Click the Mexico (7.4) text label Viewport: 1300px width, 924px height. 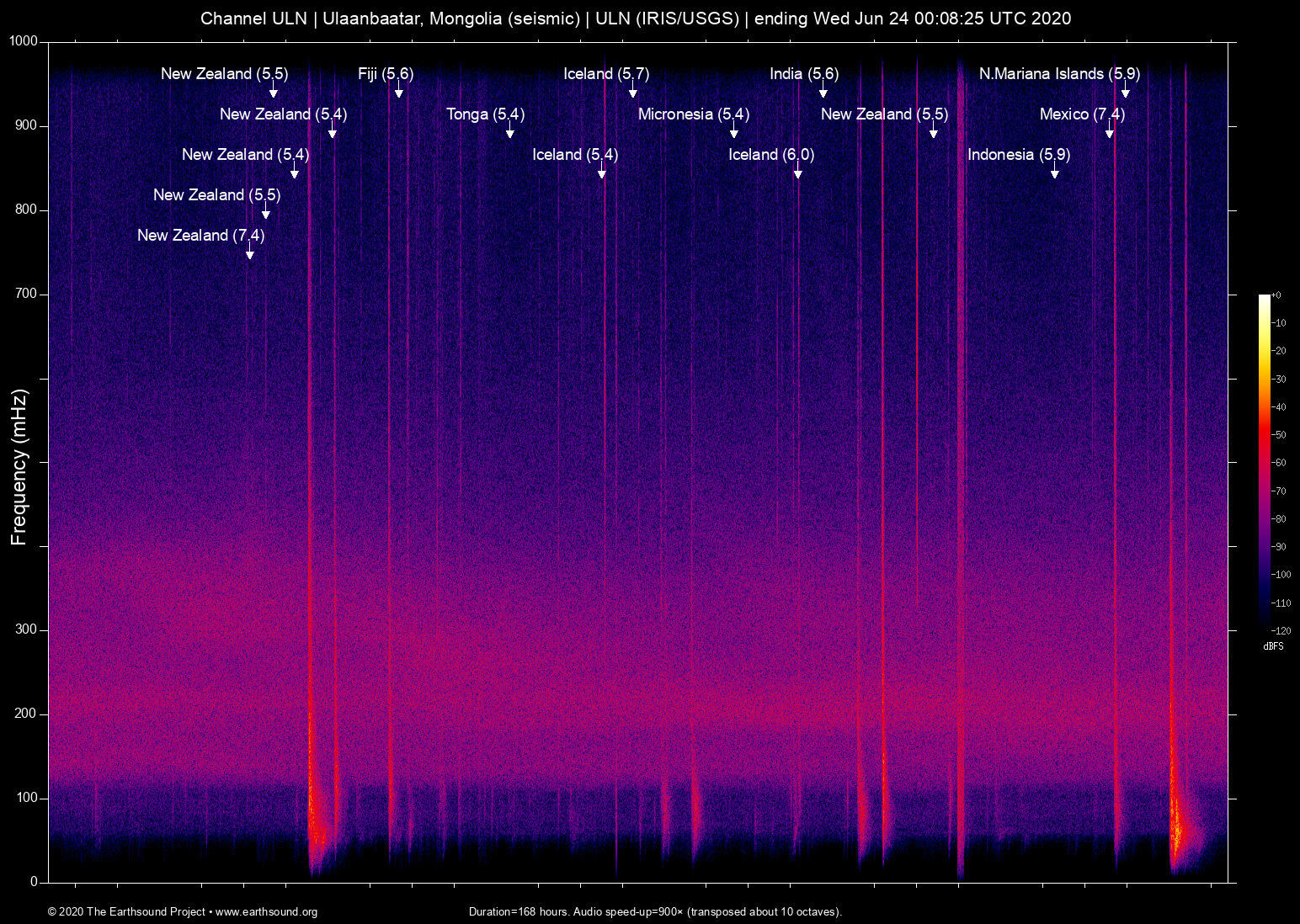click(x=1081, y=114)
